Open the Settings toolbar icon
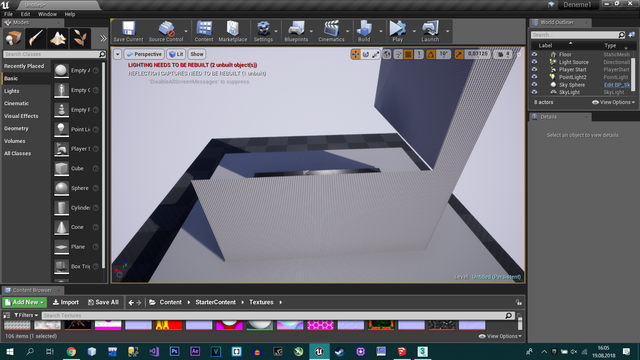The width and height of the screenshot is (640, 360). coord(263,31)
